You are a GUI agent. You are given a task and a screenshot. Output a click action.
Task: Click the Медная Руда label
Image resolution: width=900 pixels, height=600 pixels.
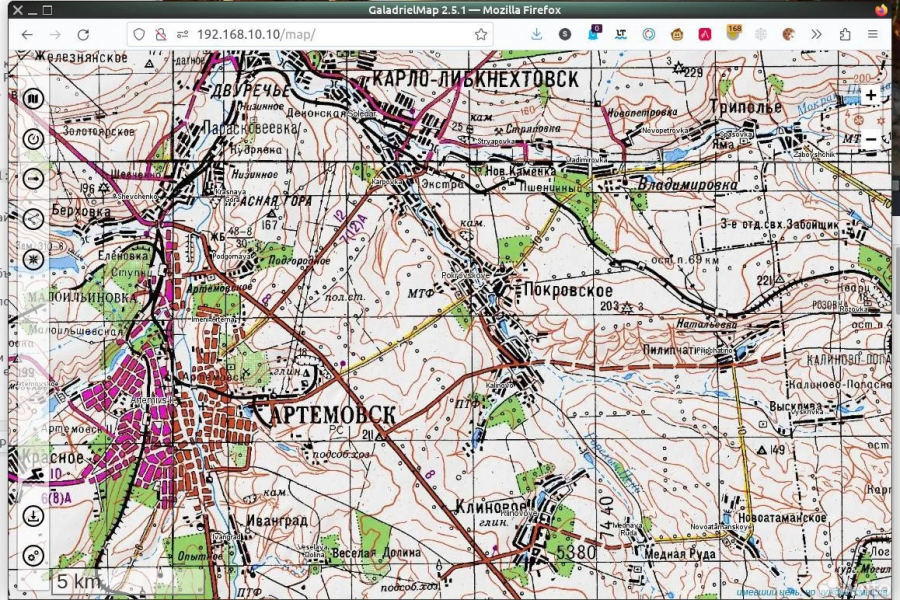[x=680, y=553]
